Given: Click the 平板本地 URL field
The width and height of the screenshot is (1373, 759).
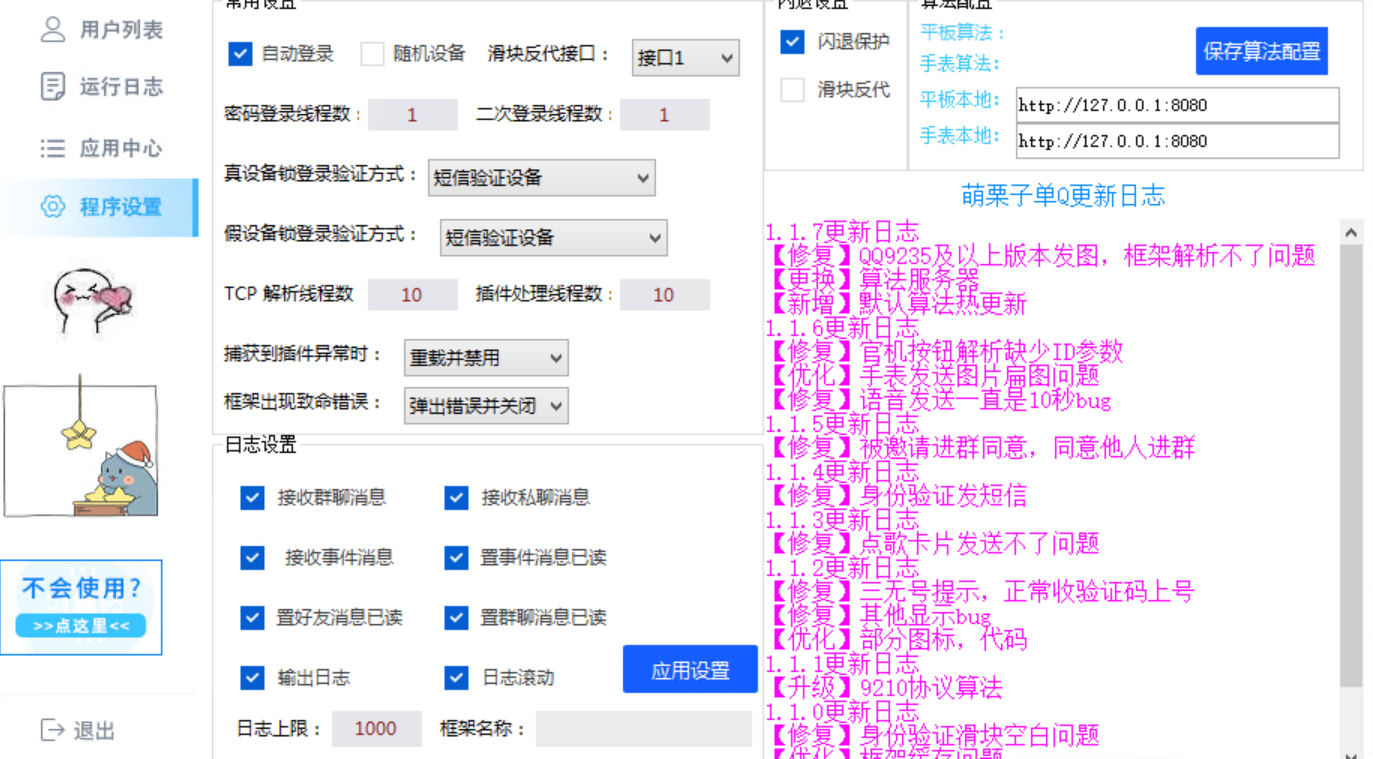Looking at the screenshot, I should tap(1177, 105).
